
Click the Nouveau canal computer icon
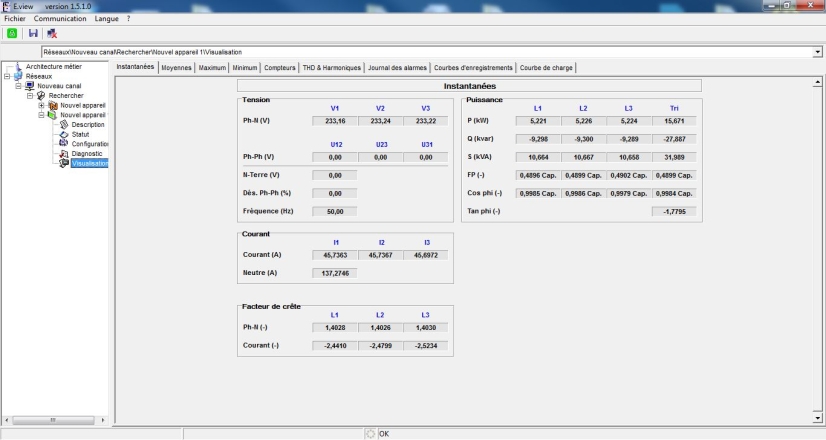tap(30, 86)
